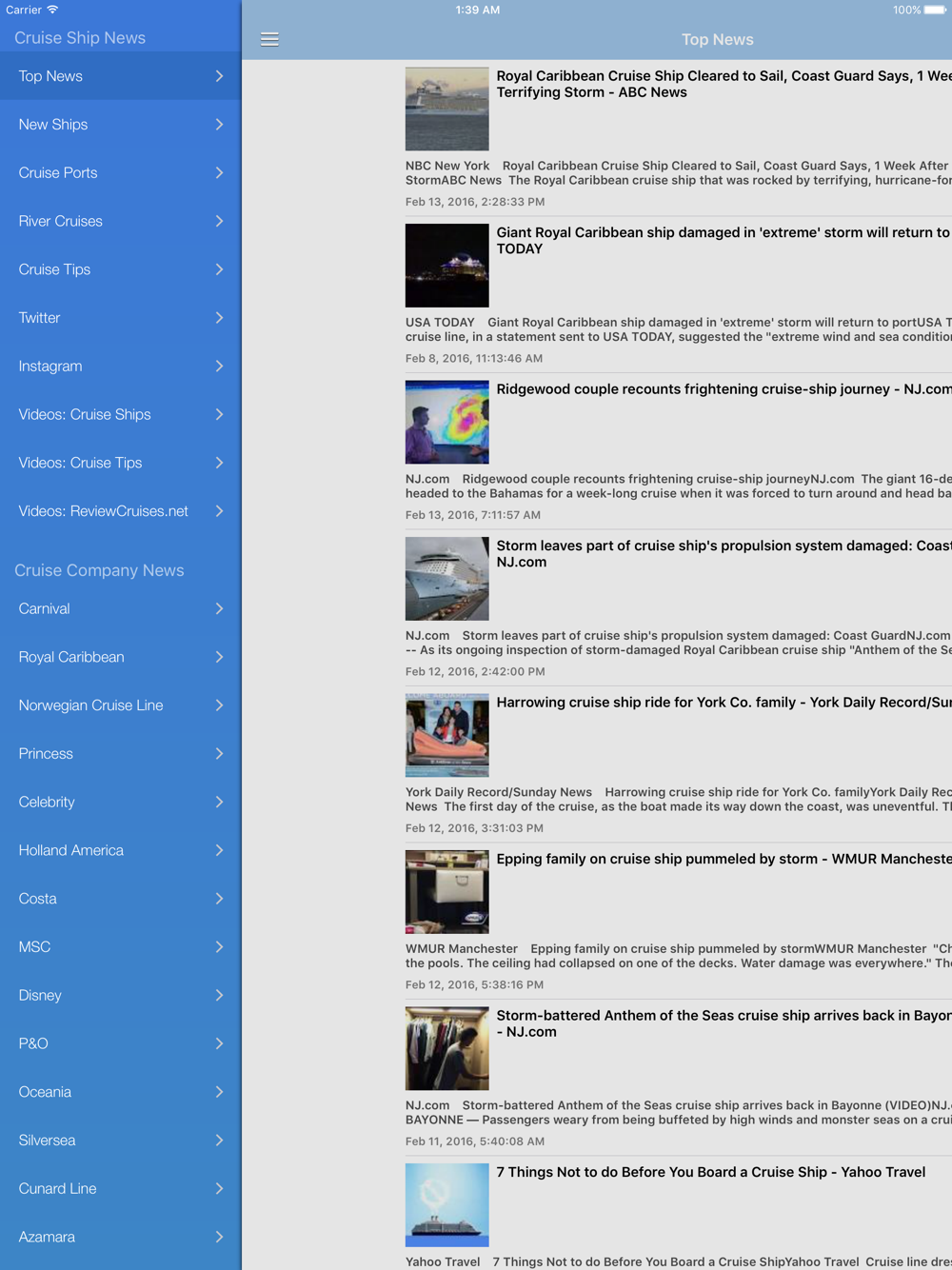
Task: Open New Ships section
Action: tap(121, 125)
